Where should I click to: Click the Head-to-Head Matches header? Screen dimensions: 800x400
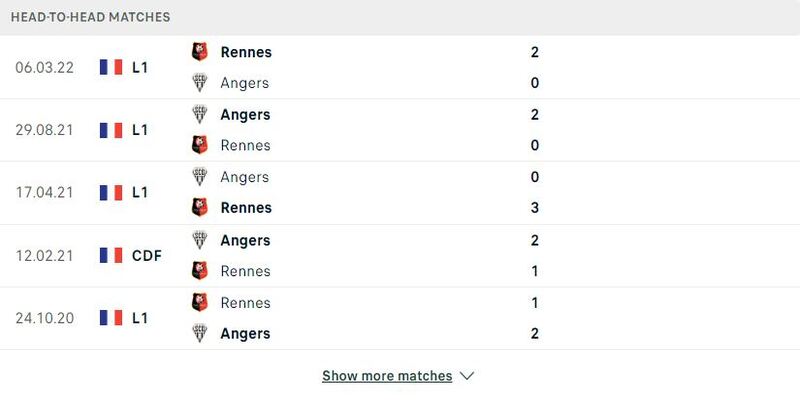click(x=91, y=17)
